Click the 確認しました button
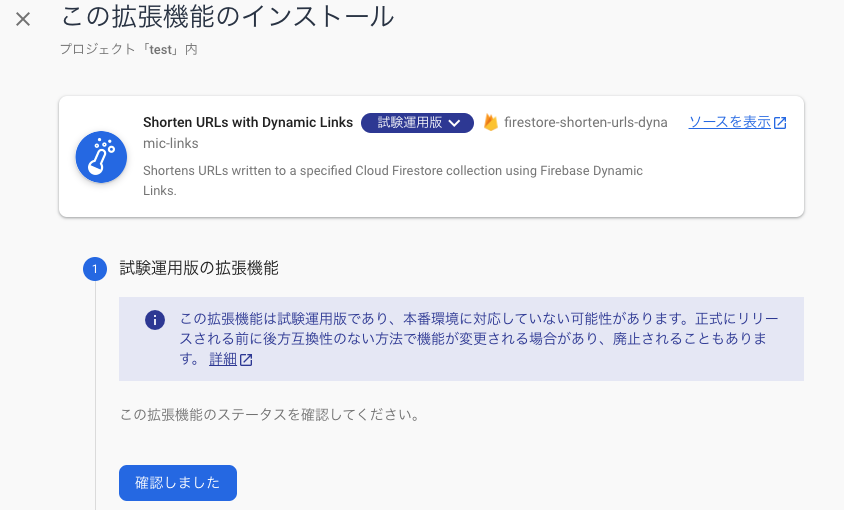Image resolution: width=844 pixels, height=510 pixels. coord(178,483)
